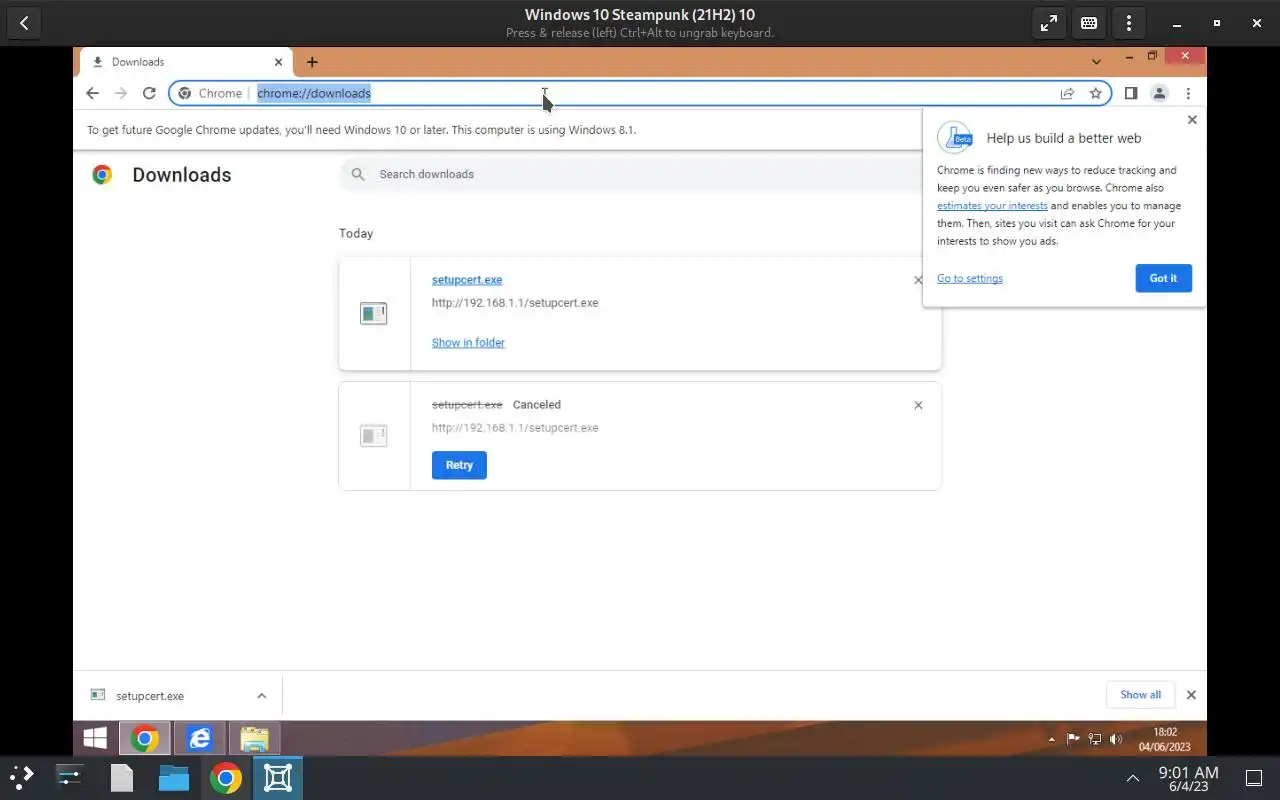Viewport: 1280px width, 800px height.
Task: Bookmark this page with the star icon
Action: [x=1096, y=93]
